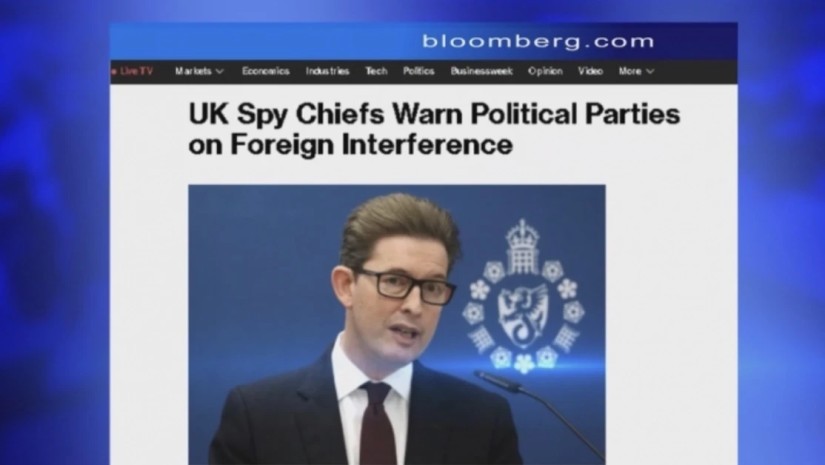This screenshot has width=825, height=465.
Task: Go to the Economics section
Action: click(x=266, y=71)
